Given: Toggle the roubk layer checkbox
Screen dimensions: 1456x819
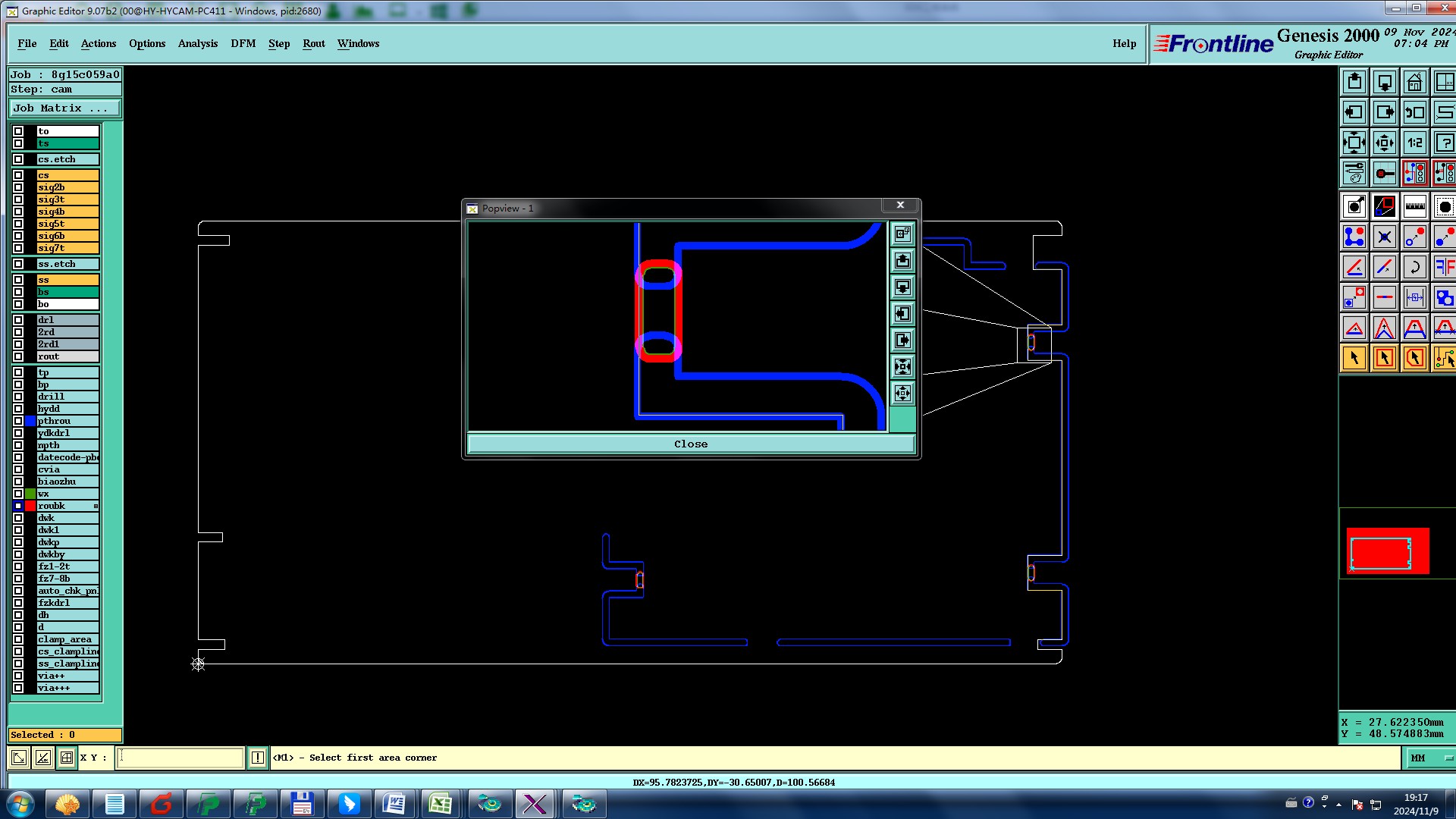Looking at the screenshot, I should coord(18,506).
